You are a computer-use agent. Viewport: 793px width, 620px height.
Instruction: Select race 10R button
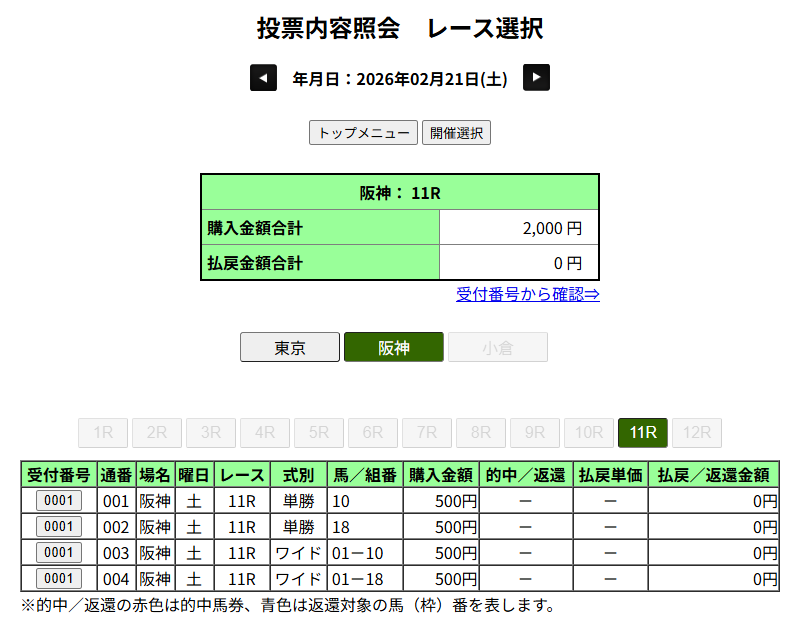coord(588,433)
